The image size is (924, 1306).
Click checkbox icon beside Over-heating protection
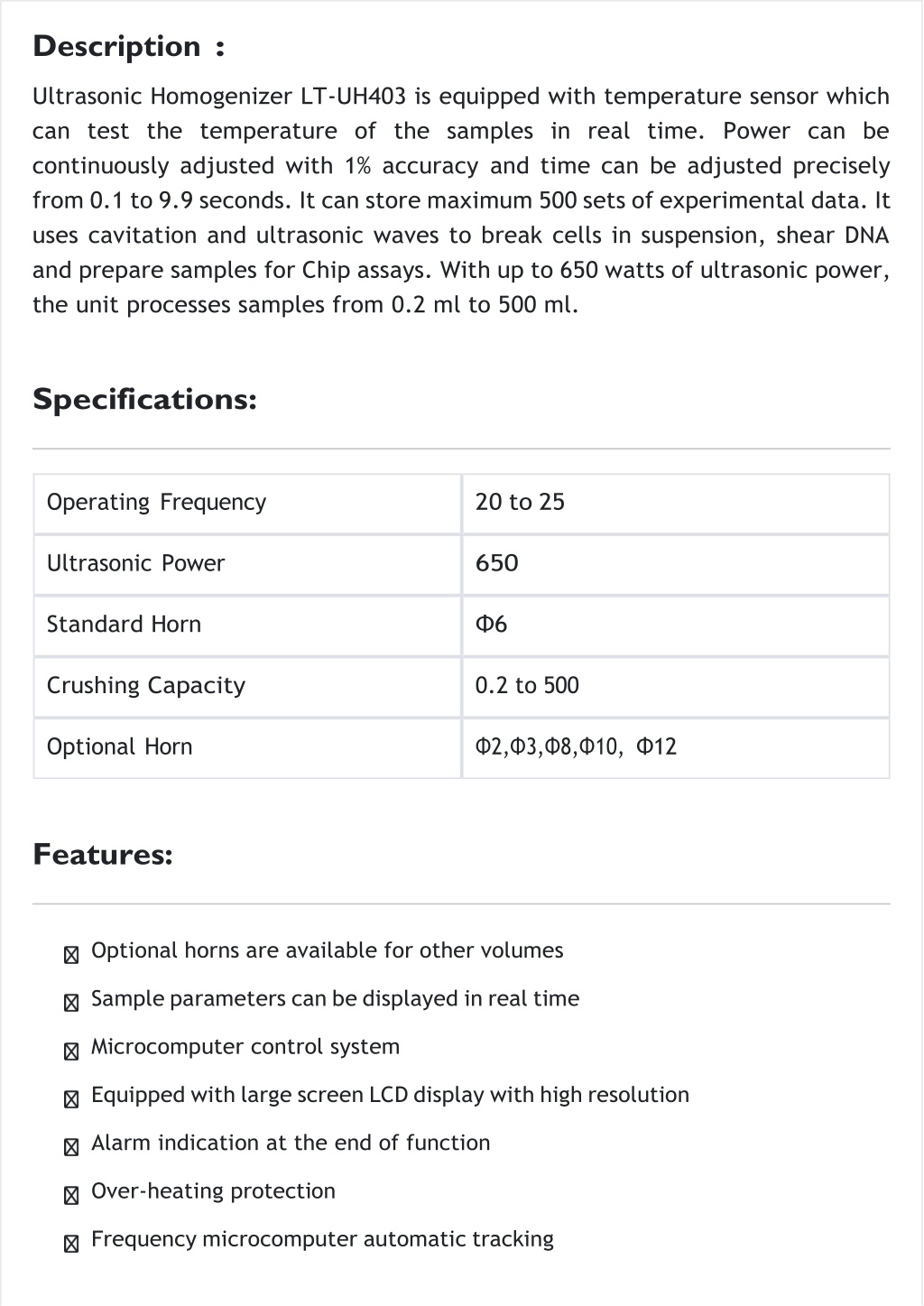coord(71,1195)
